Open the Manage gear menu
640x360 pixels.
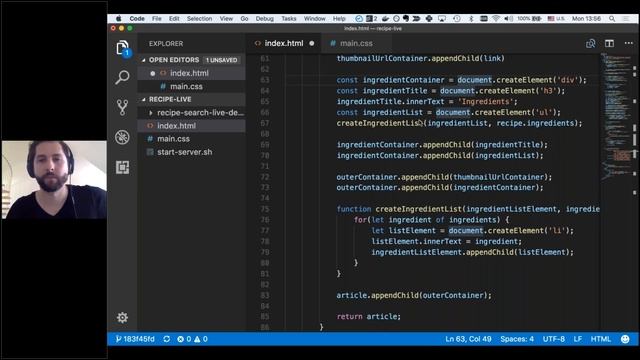coord(122,318)
